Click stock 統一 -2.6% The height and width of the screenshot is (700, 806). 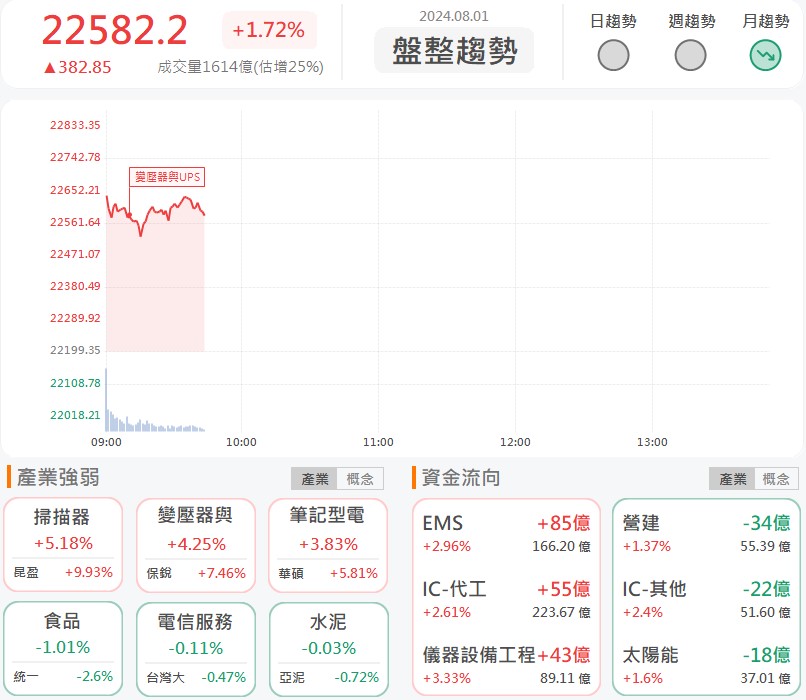[63, 676]
